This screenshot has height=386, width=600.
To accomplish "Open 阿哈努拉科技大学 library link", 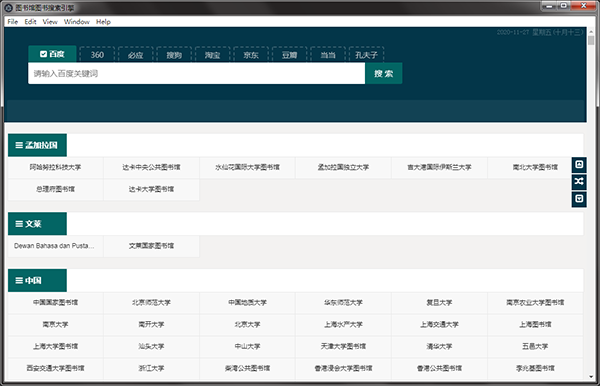I will 55,167.
